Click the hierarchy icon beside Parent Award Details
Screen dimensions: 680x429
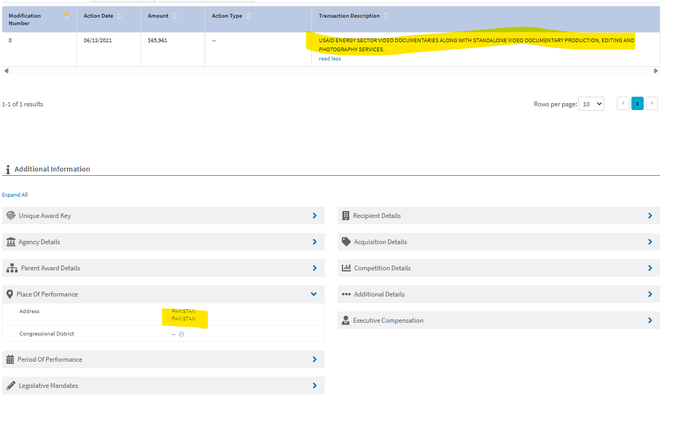point(10,268)
